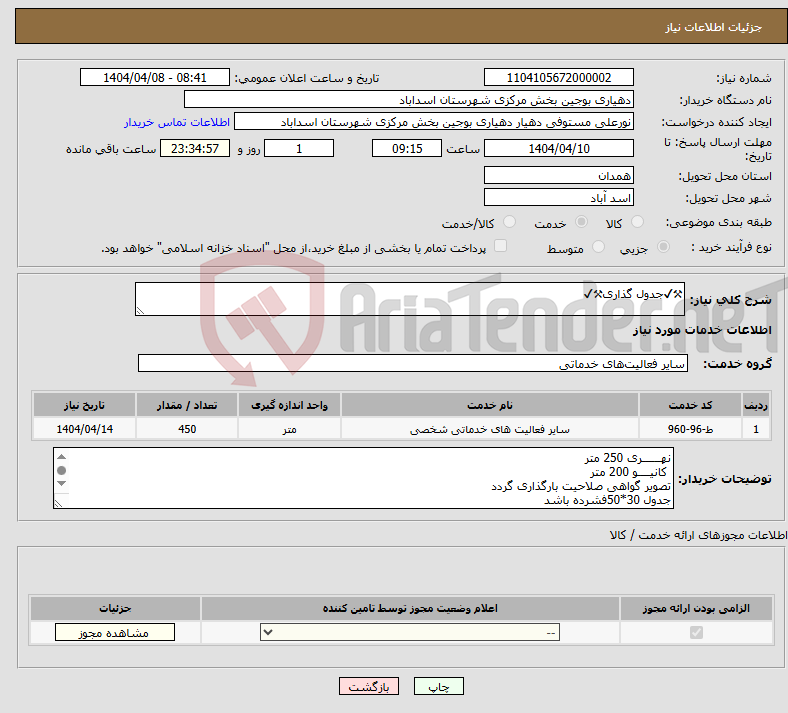Click the deadline time field 09:15

pyautogui.click(x=407, y=148)
